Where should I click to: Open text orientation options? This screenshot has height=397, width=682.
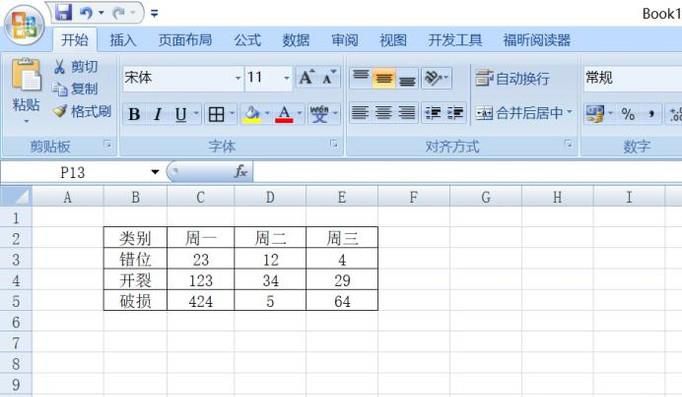tap(436, 78)
